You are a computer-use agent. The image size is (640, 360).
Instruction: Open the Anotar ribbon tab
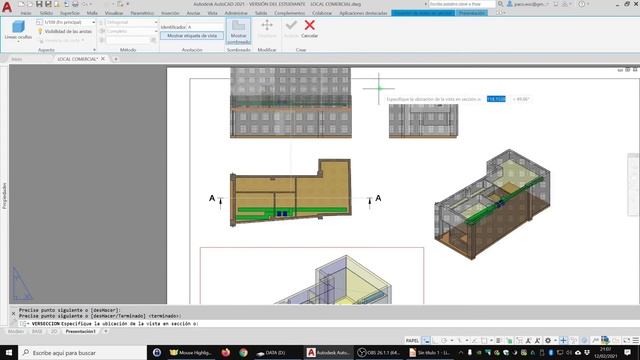pyautogui.click(x=193, y=13)
